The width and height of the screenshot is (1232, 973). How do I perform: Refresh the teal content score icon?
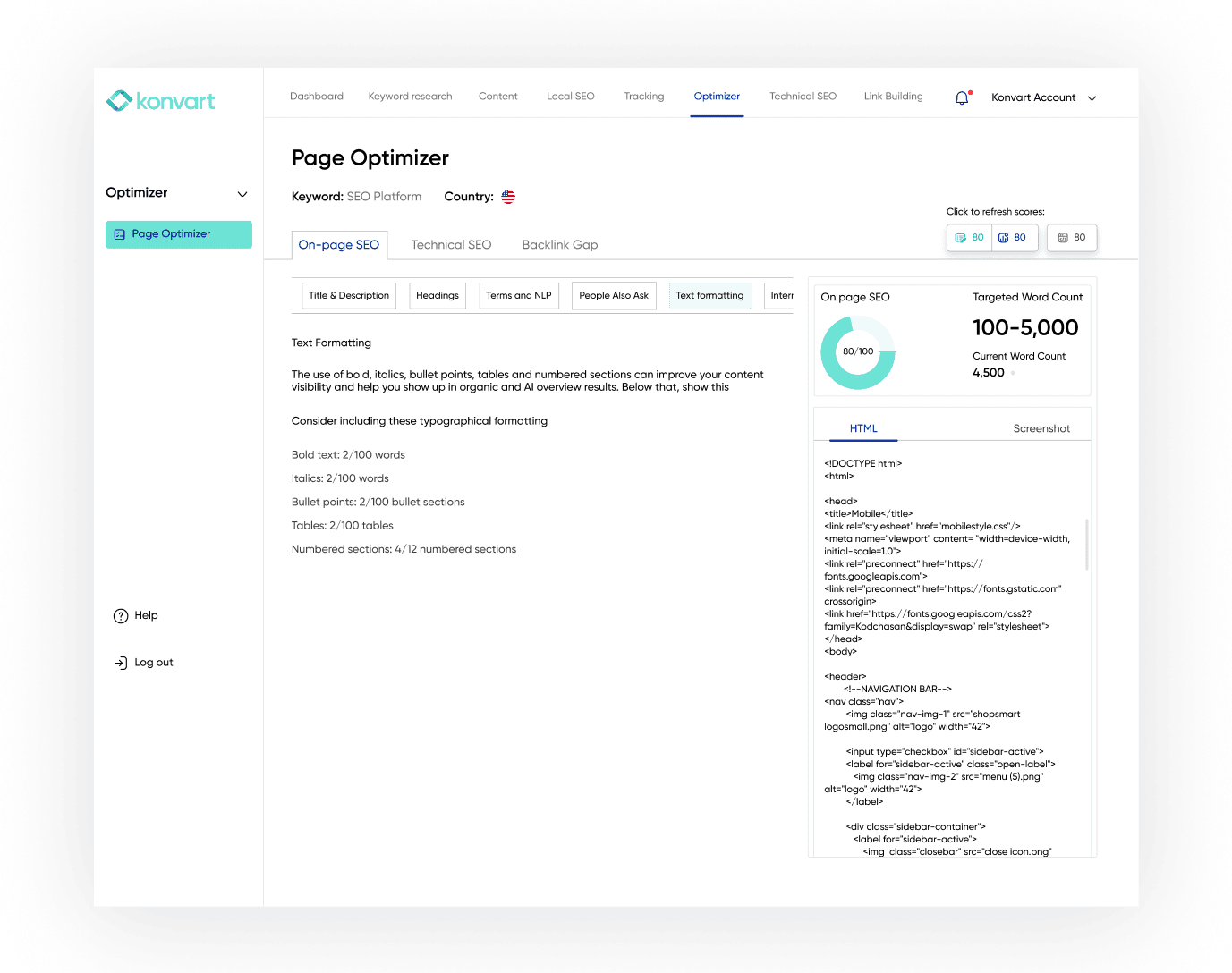(x=961, y=238)
